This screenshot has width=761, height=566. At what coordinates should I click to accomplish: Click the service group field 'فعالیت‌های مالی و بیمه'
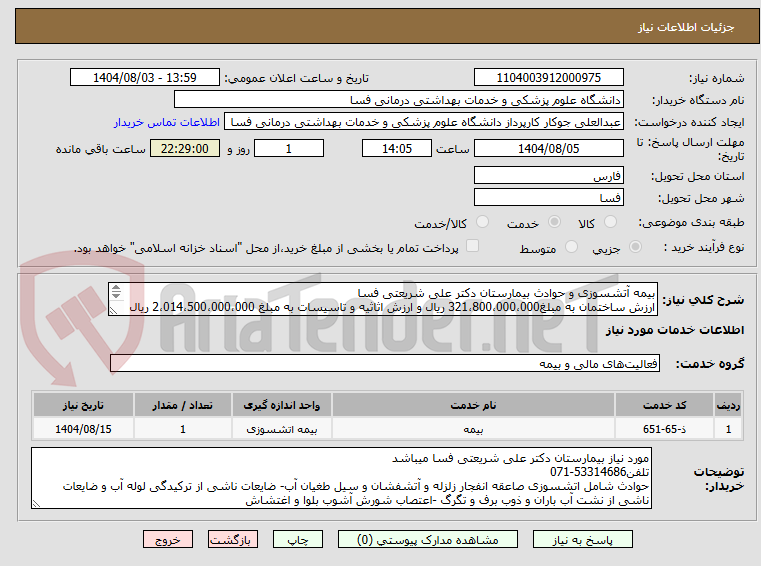point(385,364)
